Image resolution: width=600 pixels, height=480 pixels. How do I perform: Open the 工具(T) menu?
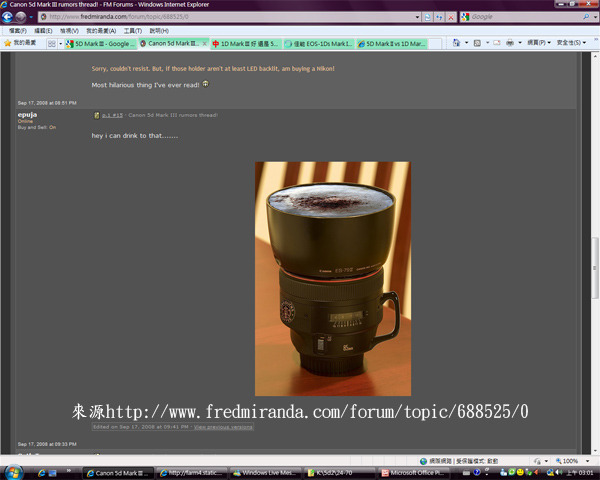click(x=132, y=31)
